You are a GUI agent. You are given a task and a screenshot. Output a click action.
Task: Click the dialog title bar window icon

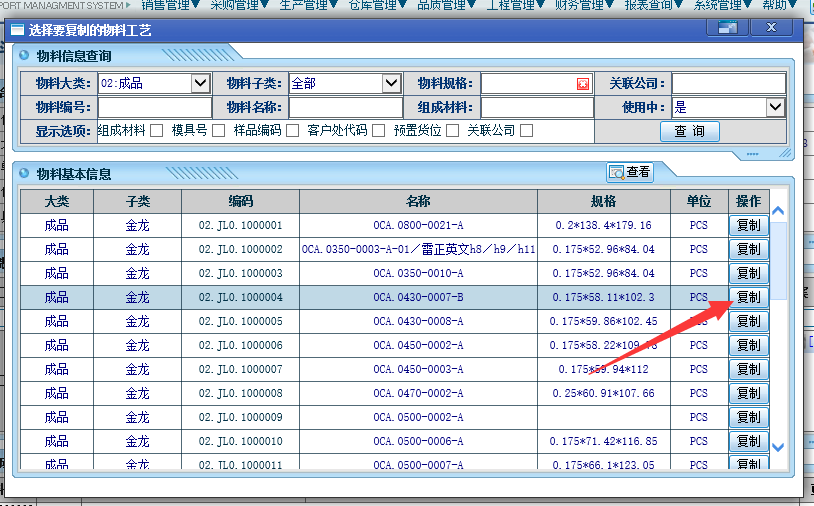coord(17,29)
